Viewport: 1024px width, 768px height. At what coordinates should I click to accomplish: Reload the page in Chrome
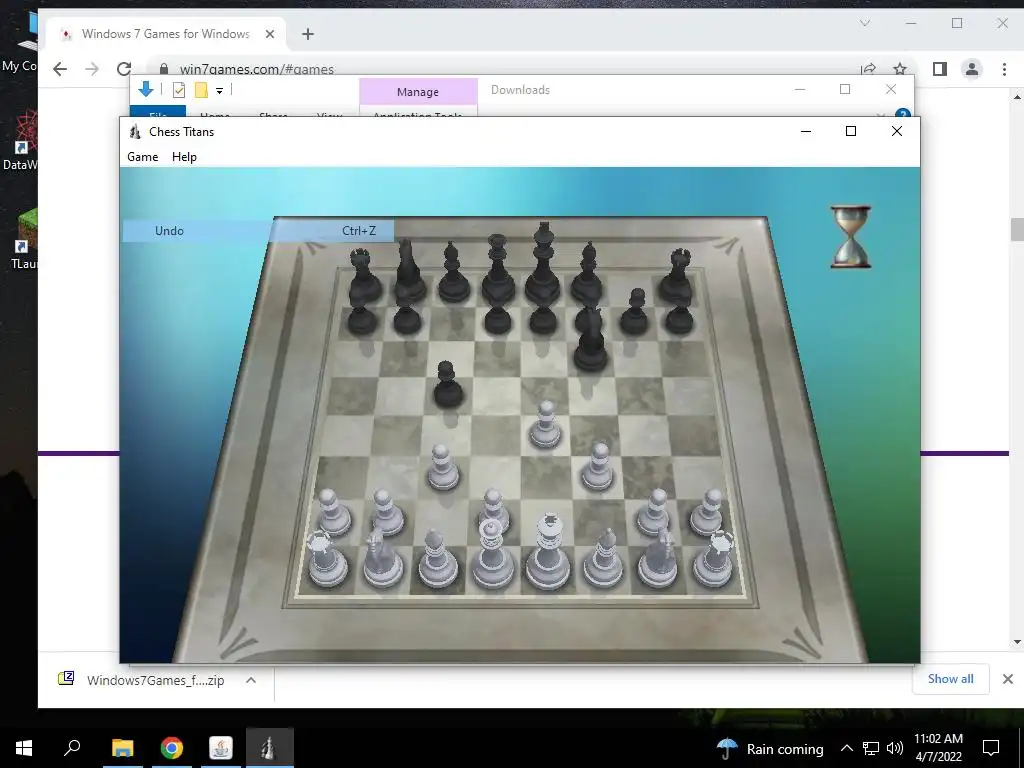coord(124,69)
